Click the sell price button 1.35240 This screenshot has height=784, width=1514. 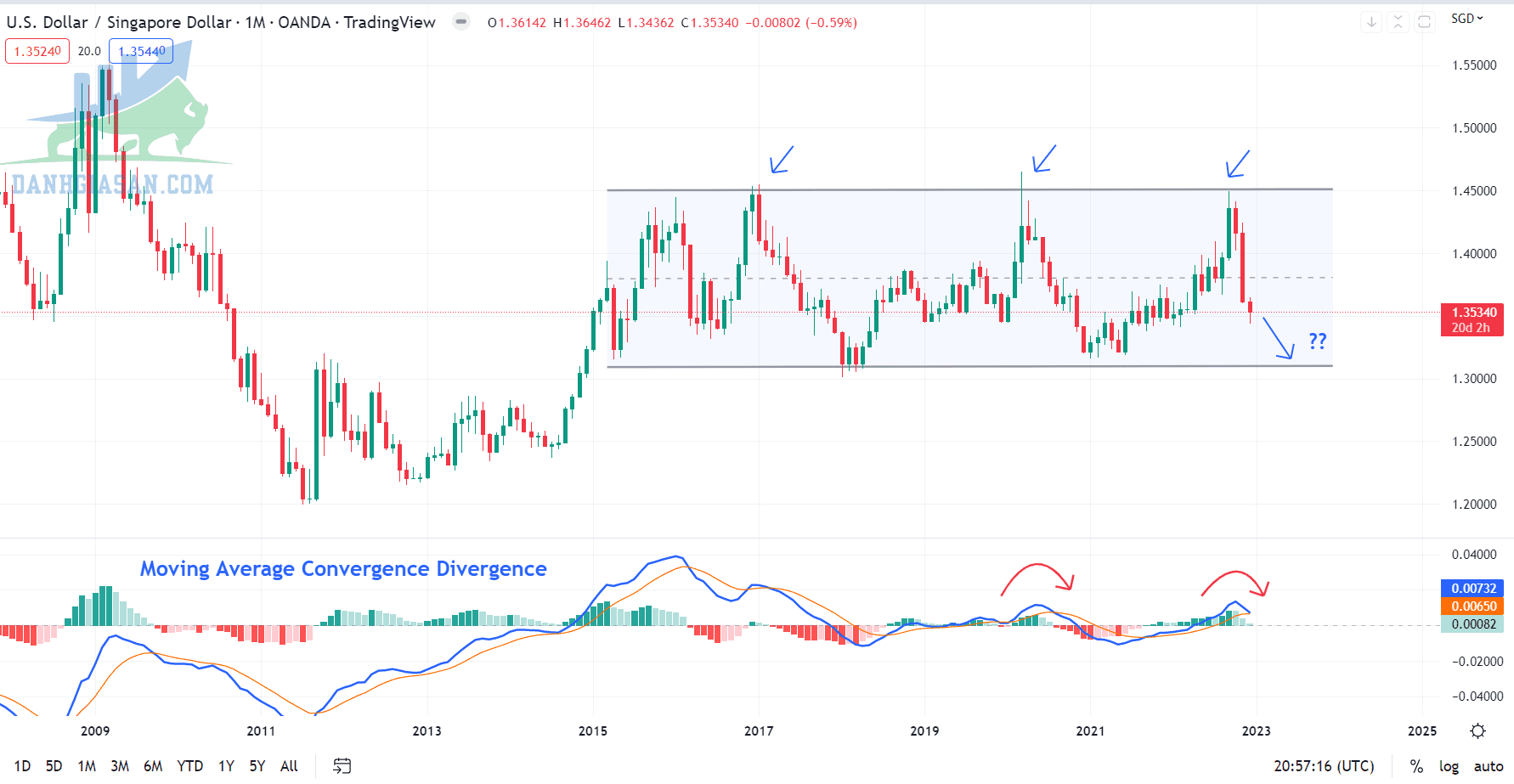[x=37, y=51]
